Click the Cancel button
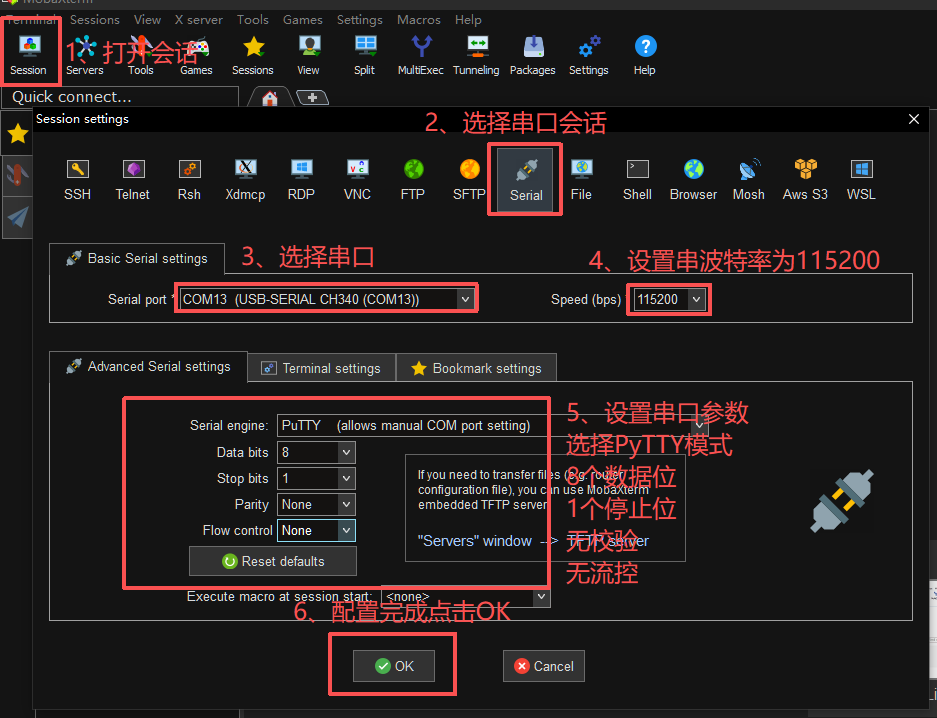This screenshot has height=718, width=937. pyautogui.click(x=544, y=666)
